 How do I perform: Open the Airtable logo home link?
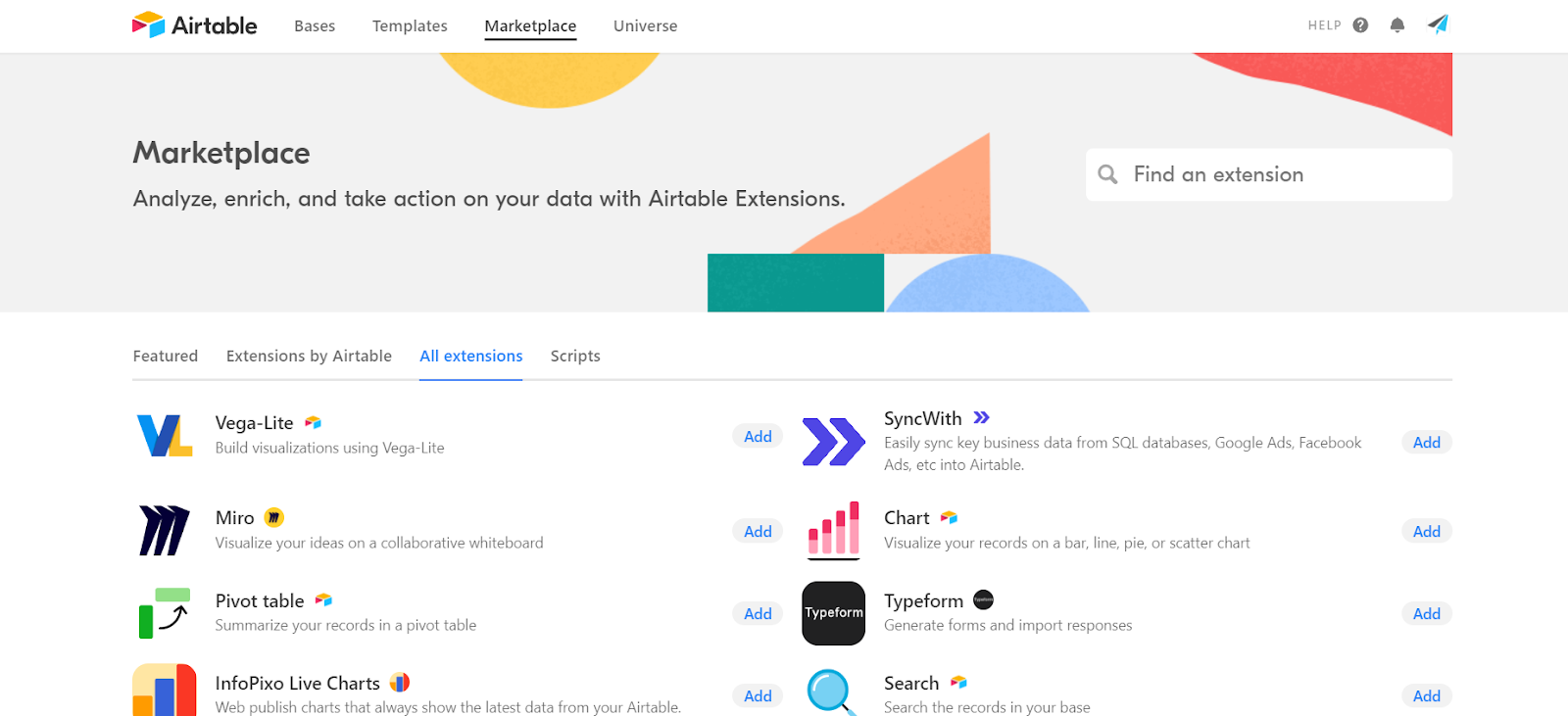click(195, 25)
